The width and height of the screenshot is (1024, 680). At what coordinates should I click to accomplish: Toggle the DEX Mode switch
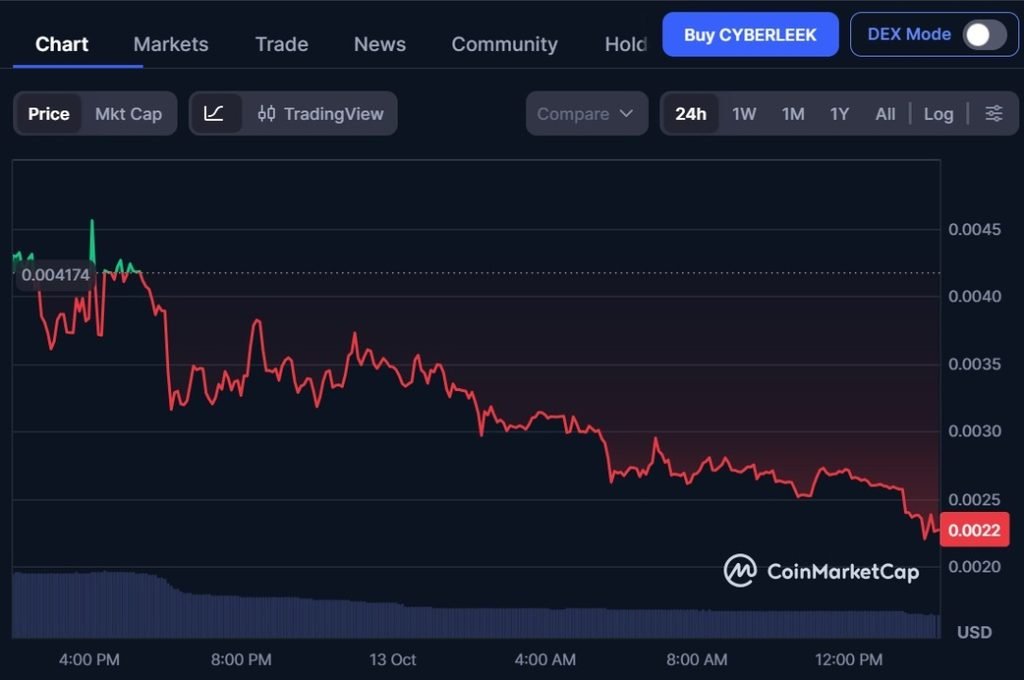[x=985, y=35]
